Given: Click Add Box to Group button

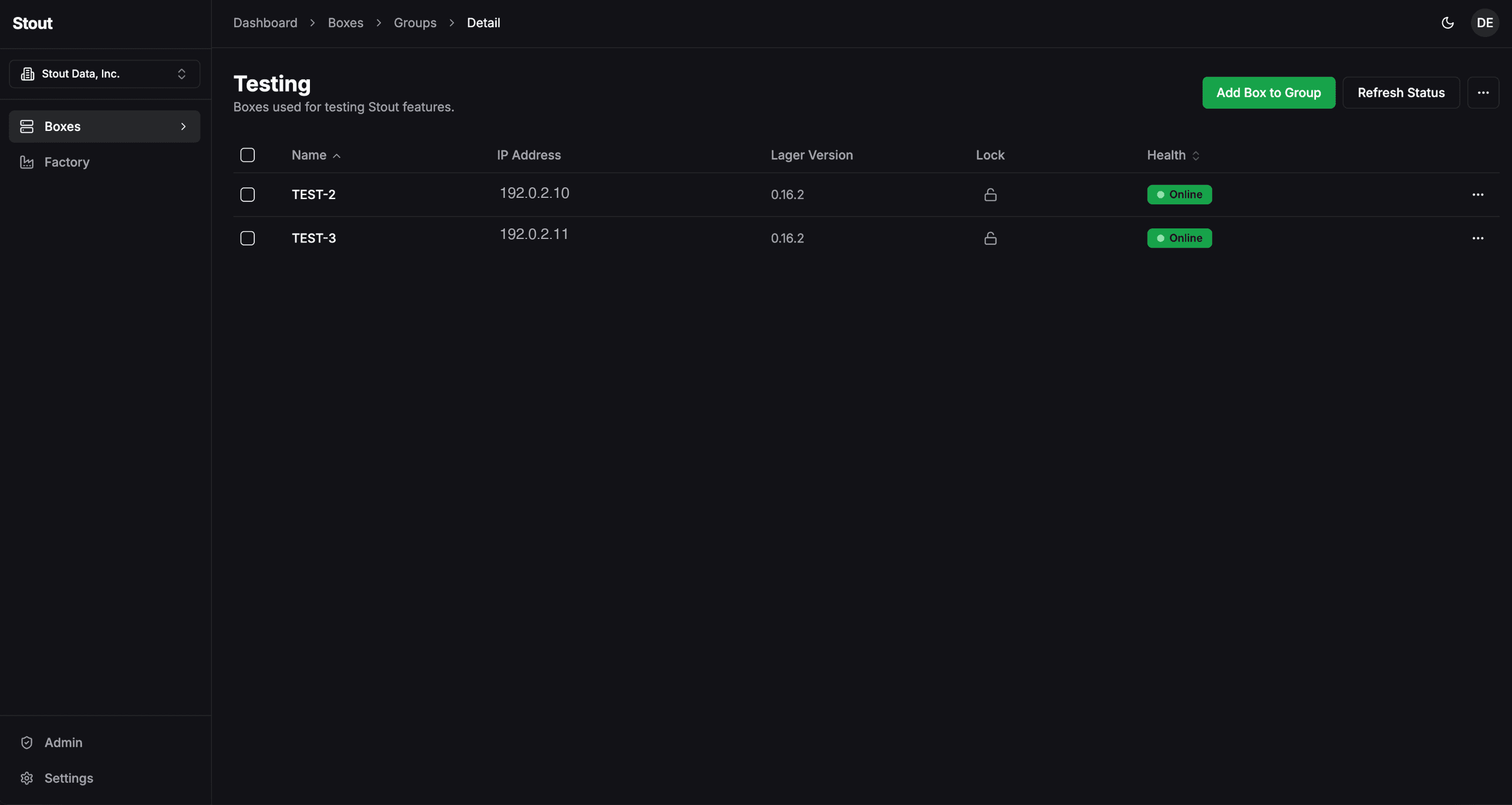Looking at the screenshot, I should [x=1268, y=93].
